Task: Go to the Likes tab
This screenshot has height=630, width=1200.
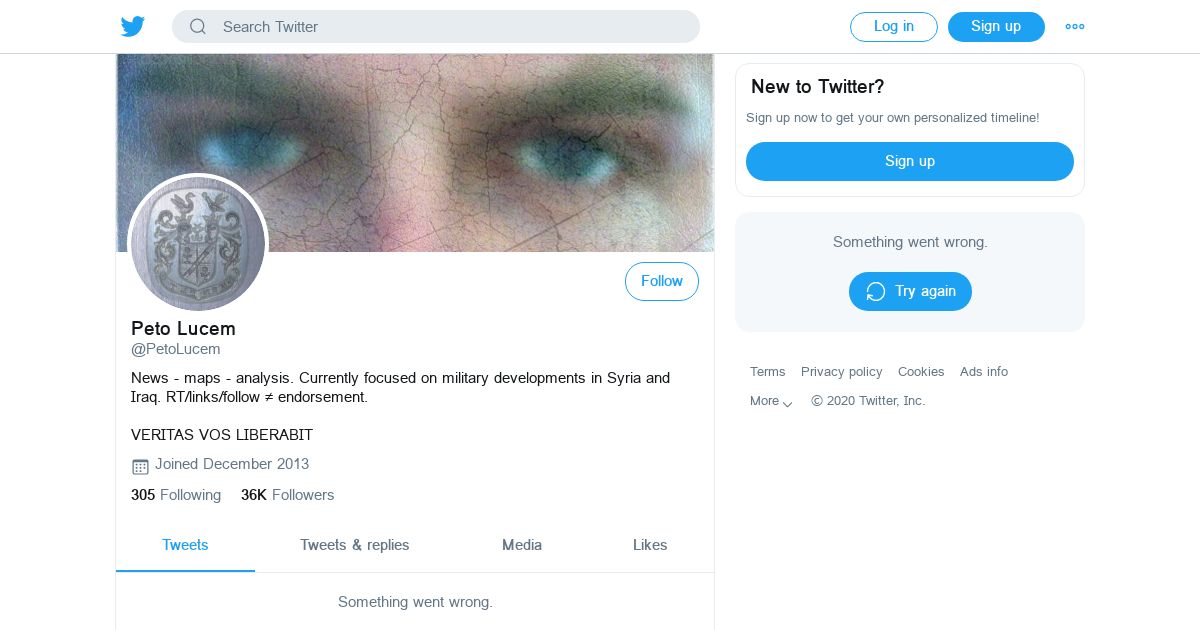Action: click(x=650, y=545)
